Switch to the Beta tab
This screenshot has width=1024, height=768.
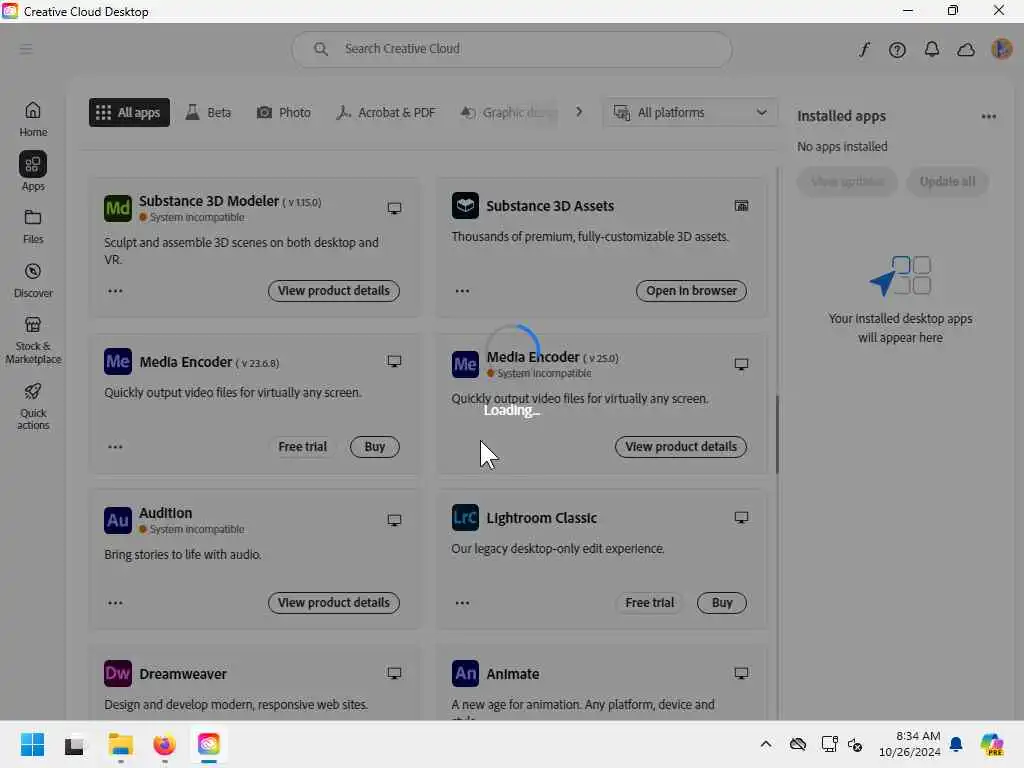(208, 112)
